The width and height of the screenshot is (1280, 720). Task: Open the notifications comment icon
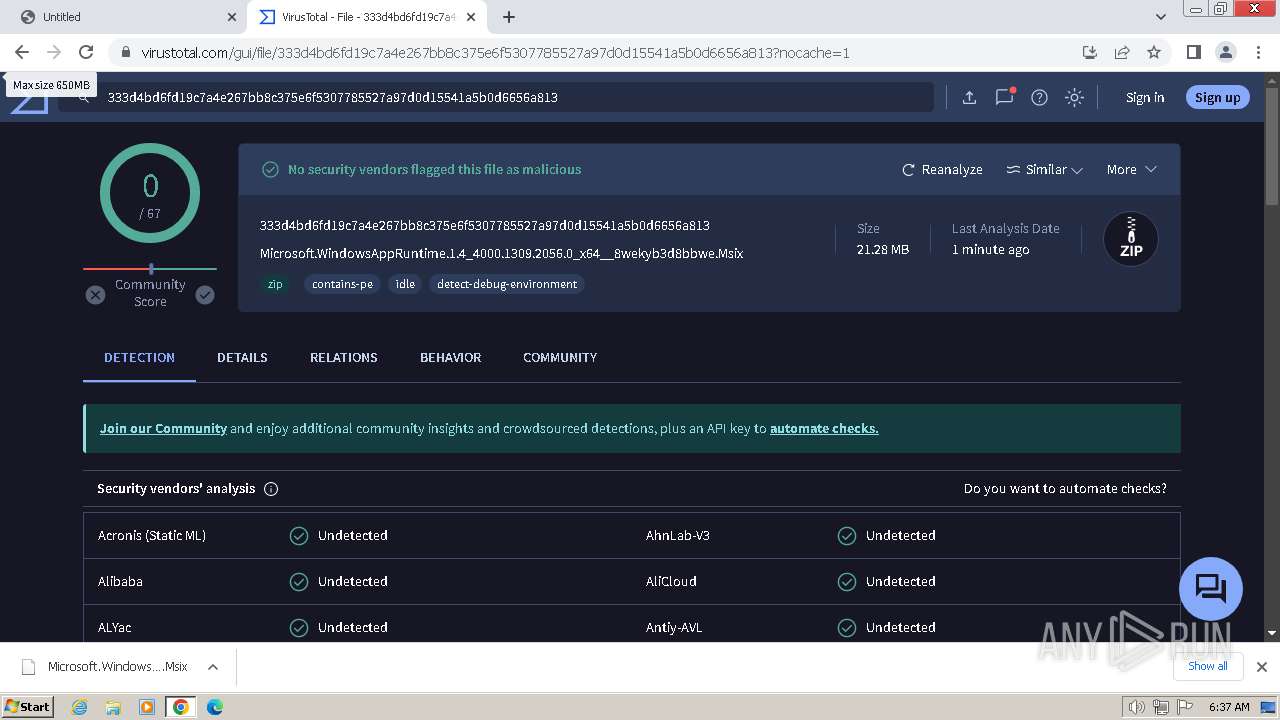pyautogui.click(x=1005, y=97)
